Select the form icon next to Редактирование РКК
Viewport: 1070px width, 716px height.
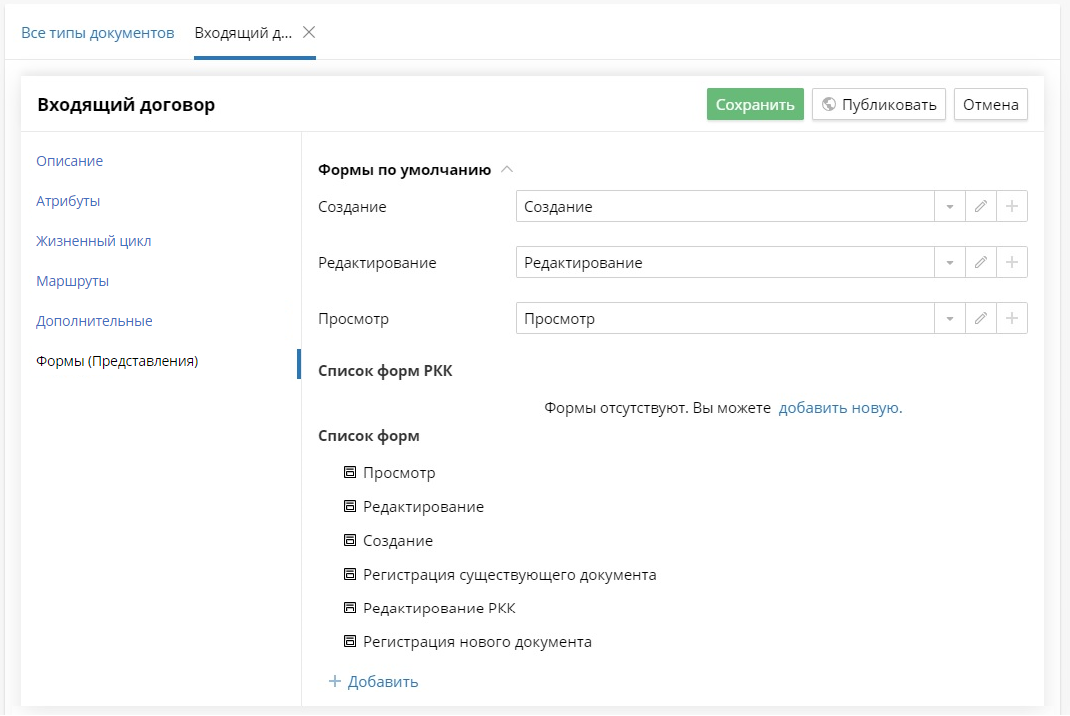(x=349, y=607)
